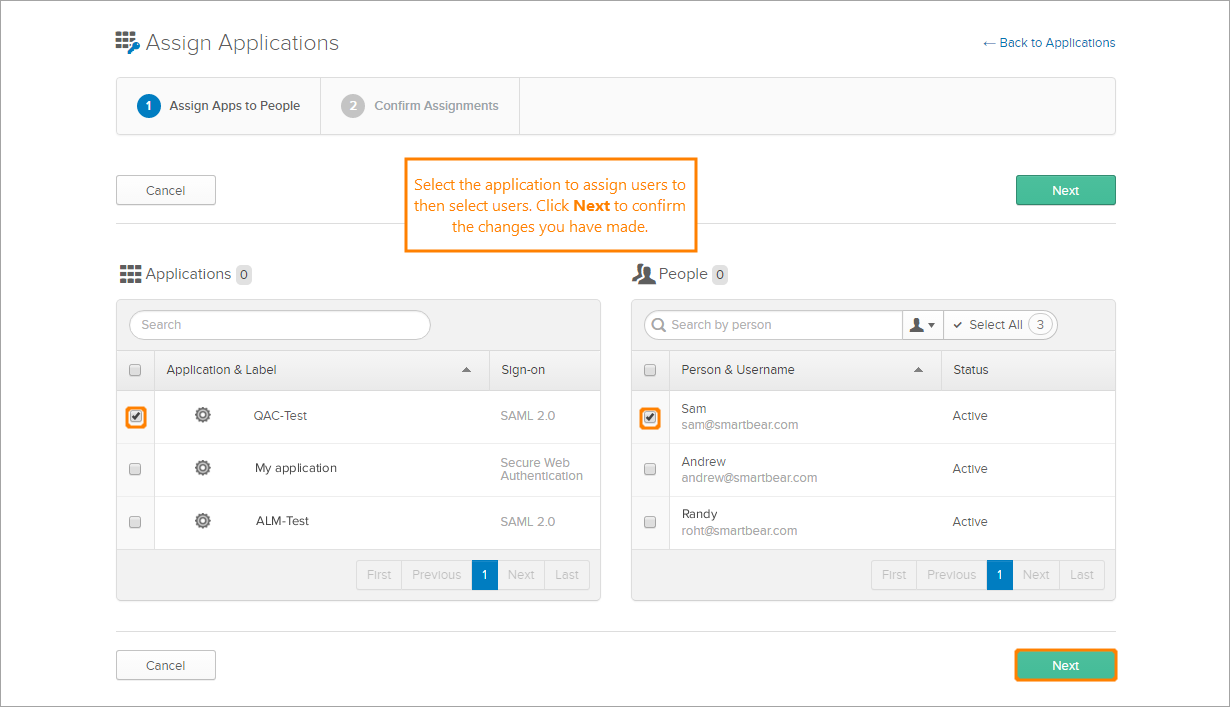Go to Confirm Assignments step

[421, 106]
